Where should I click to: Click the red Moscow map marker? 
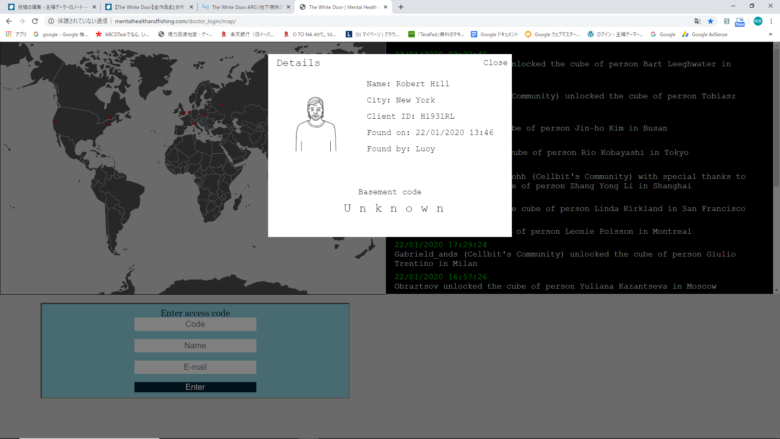pyautogui.click(x=222, y=105)
